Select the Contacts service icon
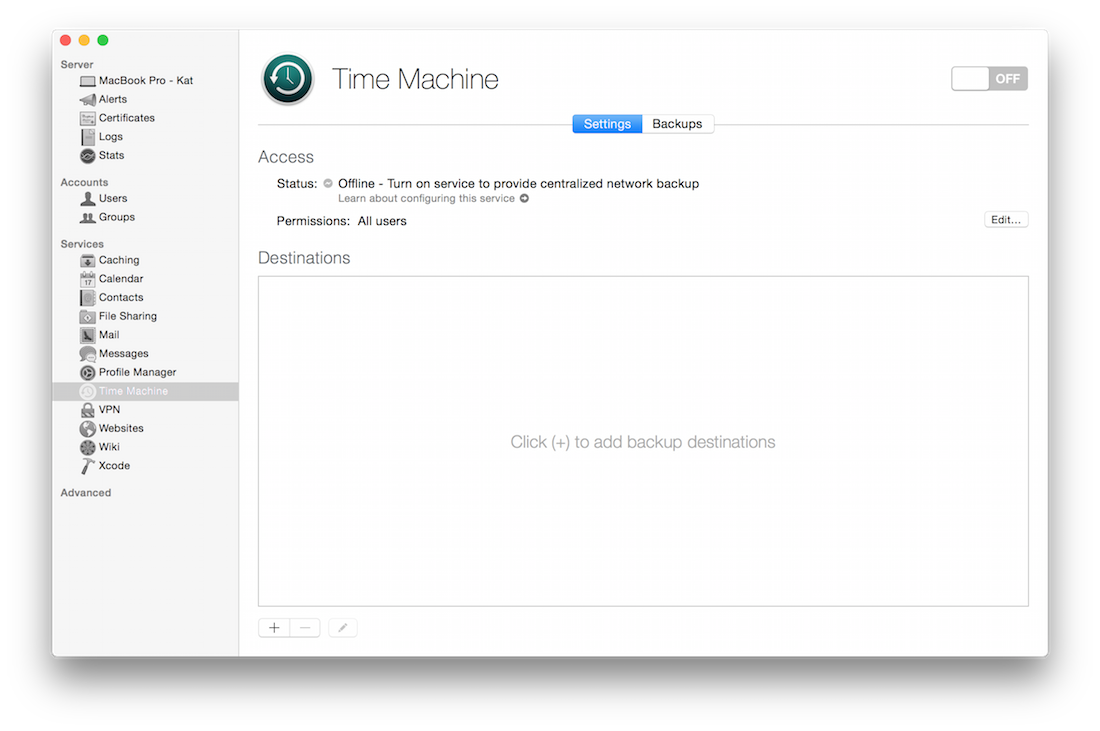1100x731 pixels. (x=88, y=298)
